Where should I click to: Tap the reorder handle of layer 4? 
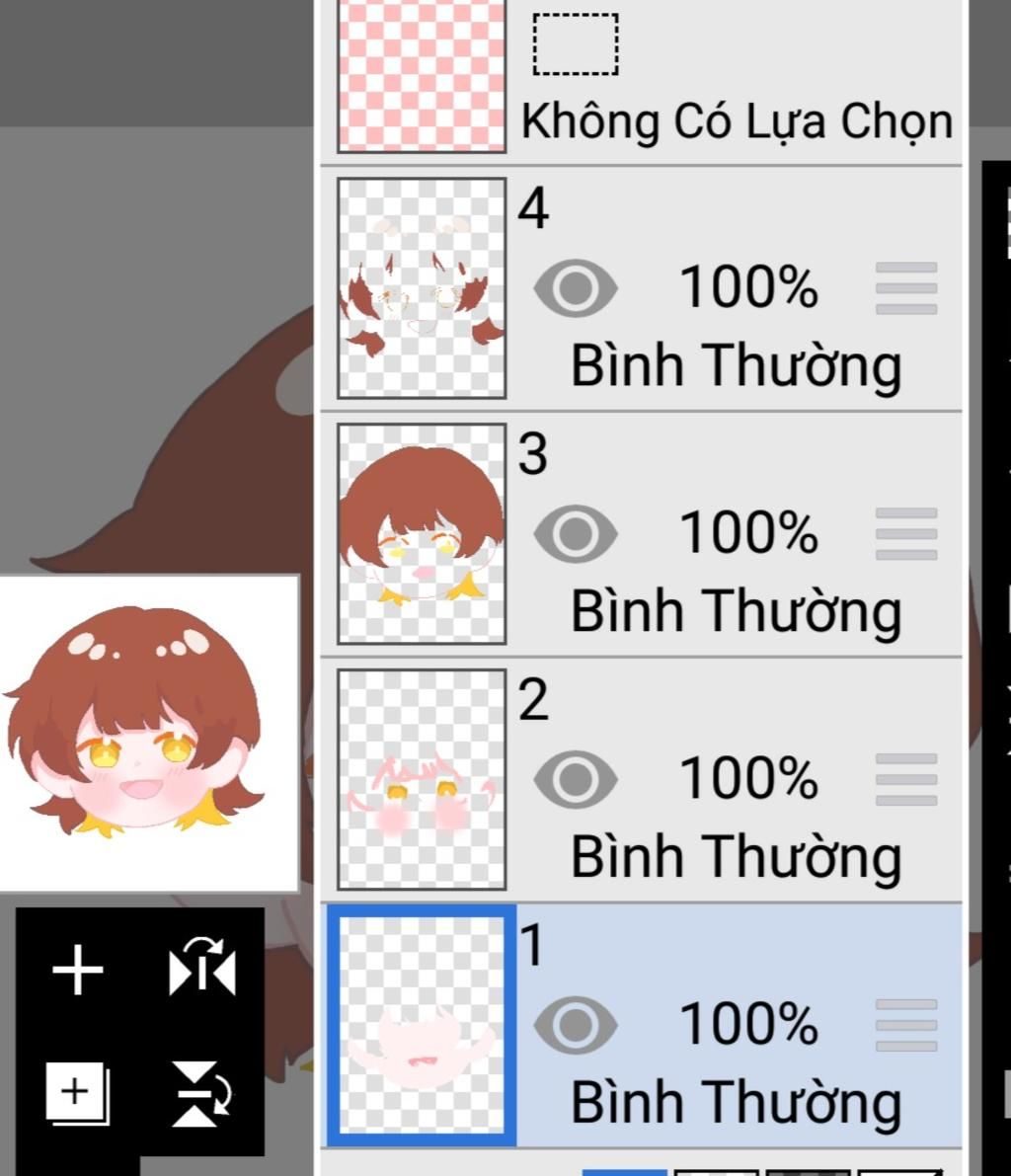906,288
